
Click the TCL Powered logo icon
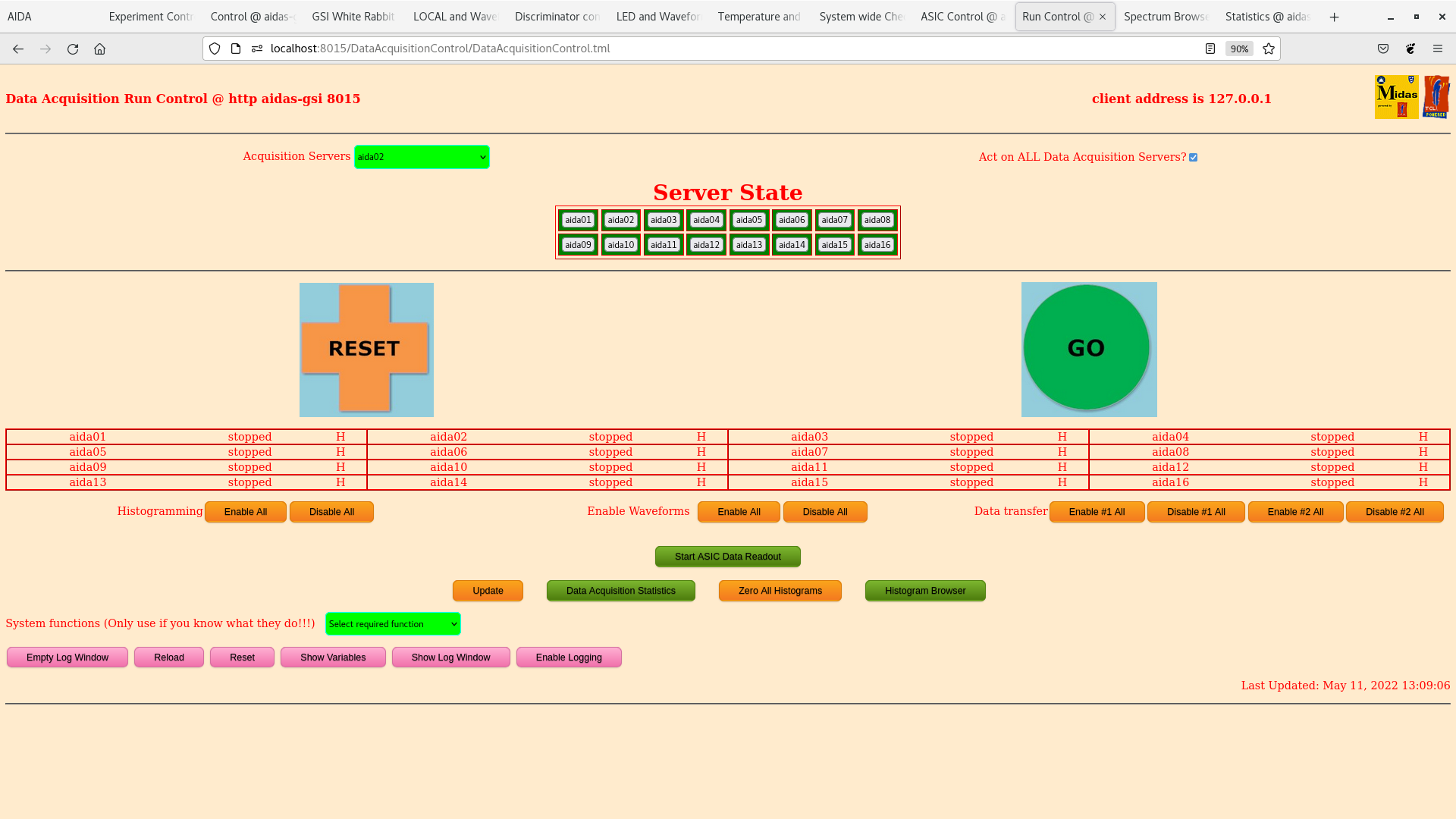point(1436,97)
